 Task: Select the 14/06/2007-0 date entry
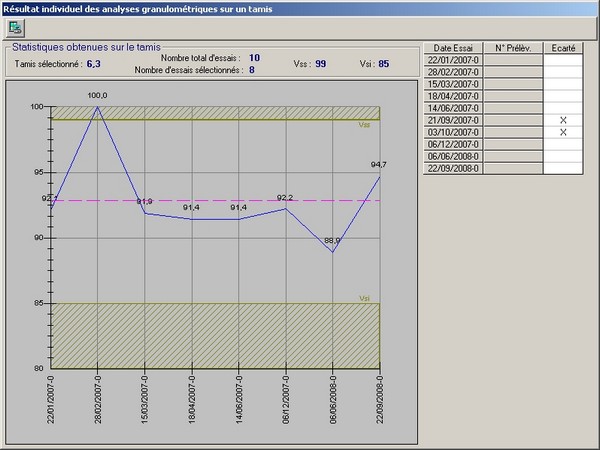point(453,108)
